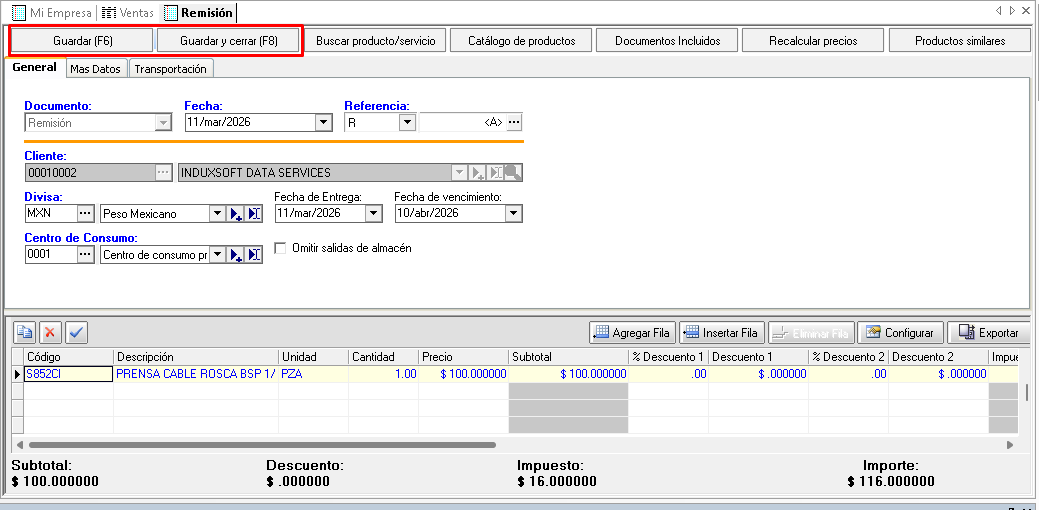This screenshot has height=510, width=1039.
Task: Click the grid's horizontal scrollbar
Action: coord(262,444)
